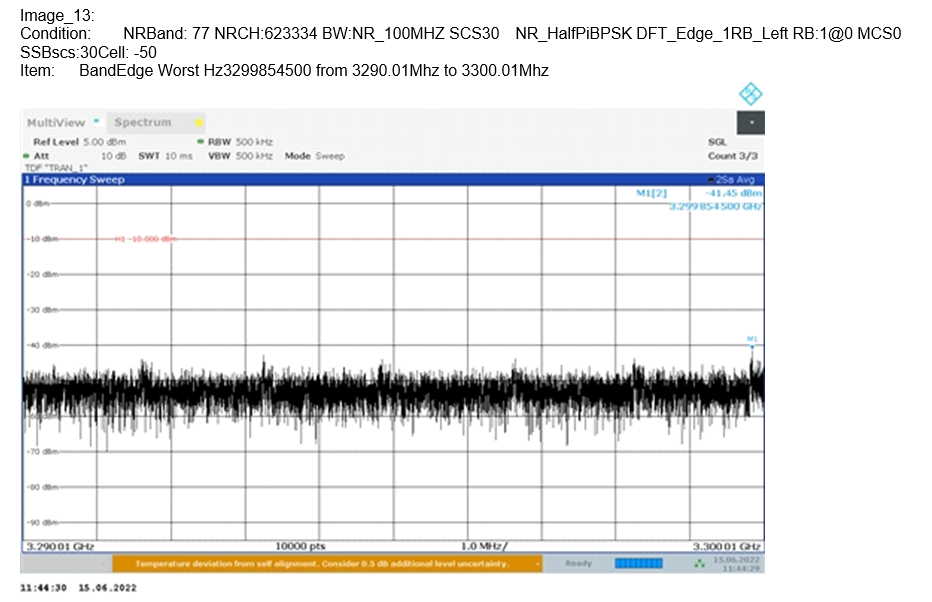The width and height of the screenshot is (932, 602).
Task: Expand the warning message bar dropdown arrow
Action: tap(537, 564)
